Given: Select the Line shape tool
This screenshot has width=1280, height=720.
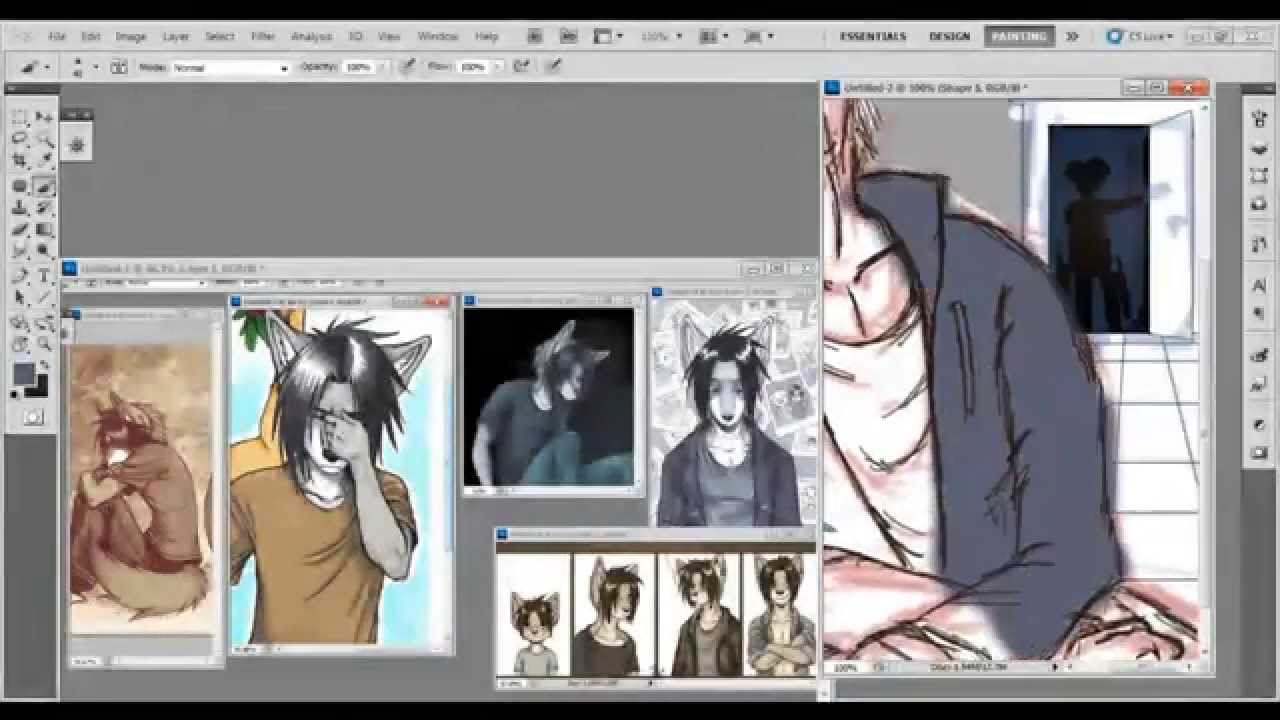Looking at the screenshot, I should [44, 296].
